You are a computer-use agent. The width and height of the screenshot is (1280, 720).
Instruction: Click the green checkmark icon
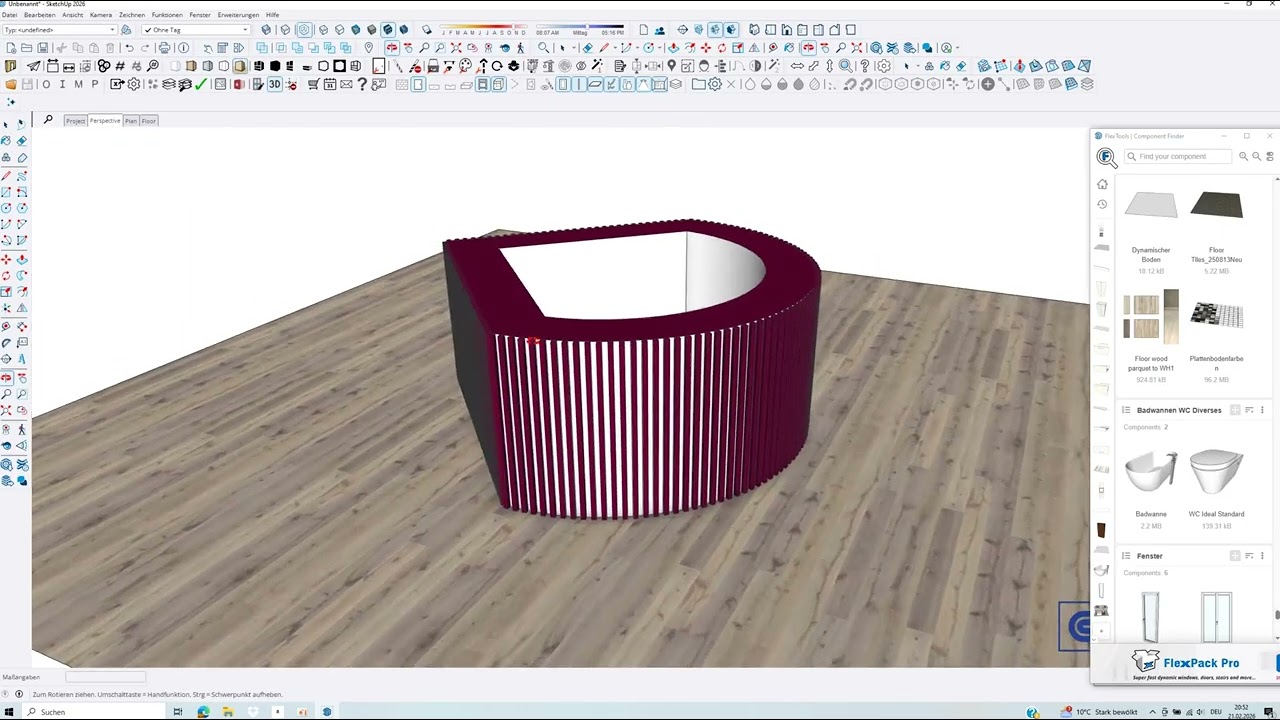pyautogui.click(x=201, y=85)
